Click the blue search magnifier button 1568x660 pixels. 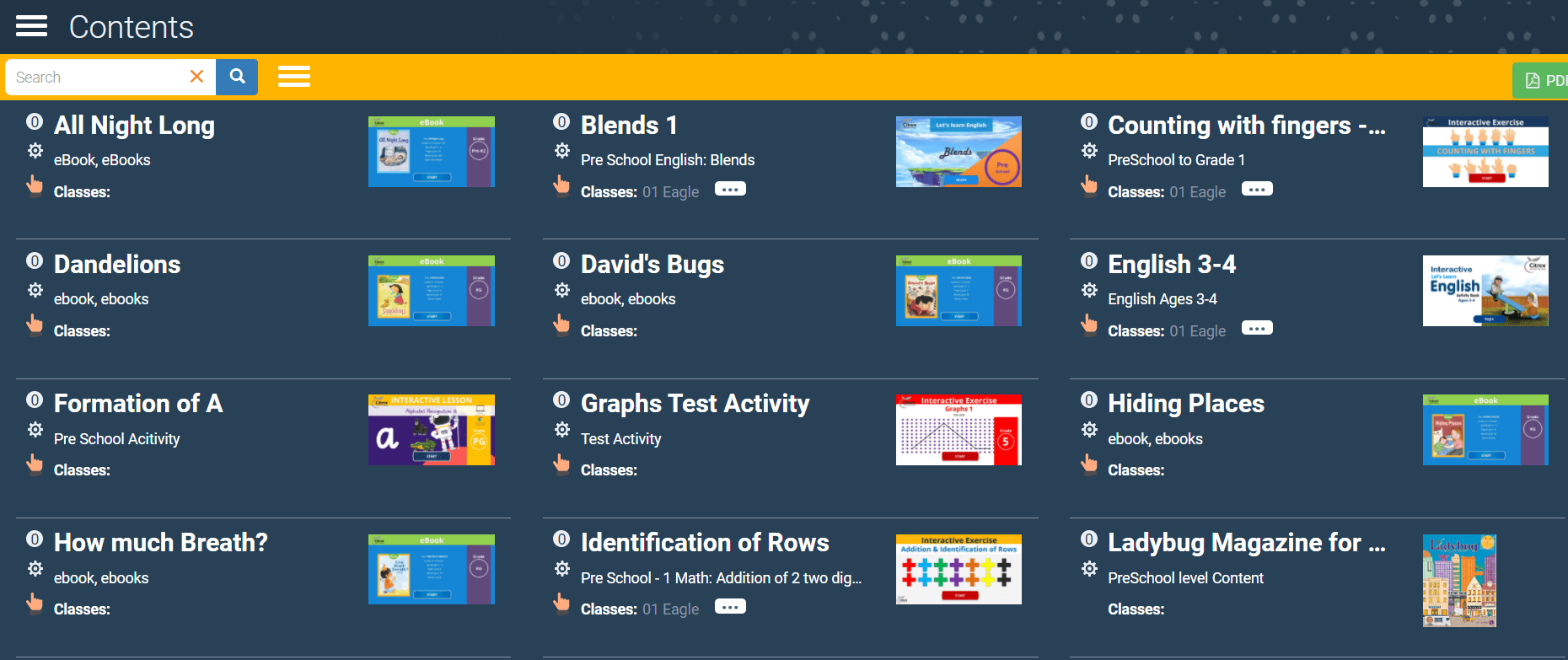click(x=237, y=77)
